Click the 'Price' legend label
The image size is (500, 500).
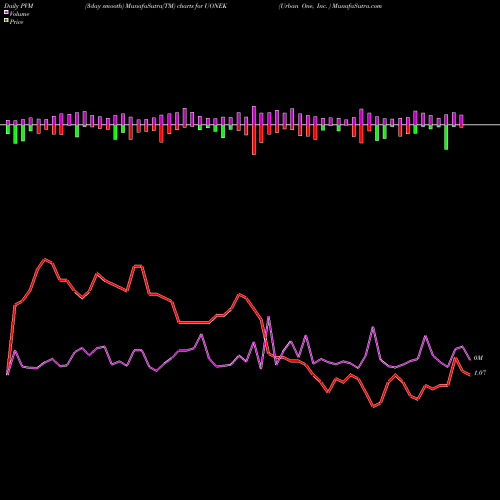pos(16,22)
